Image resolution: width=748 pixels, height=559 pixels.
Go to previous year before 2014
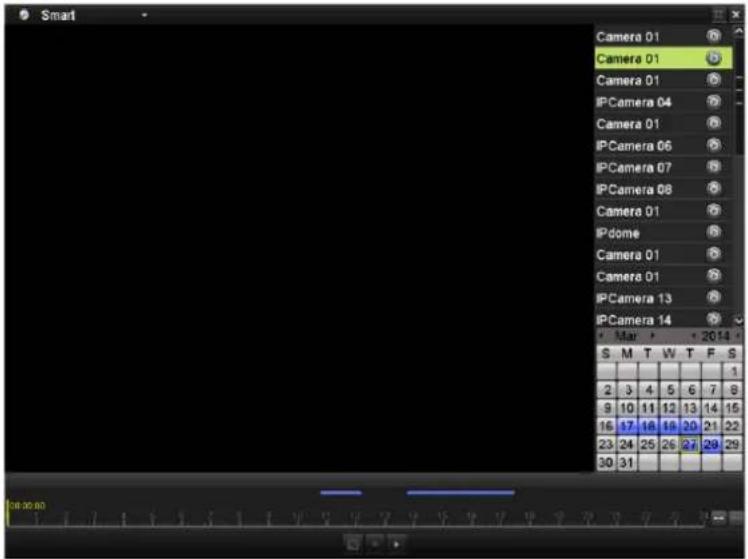694,336
